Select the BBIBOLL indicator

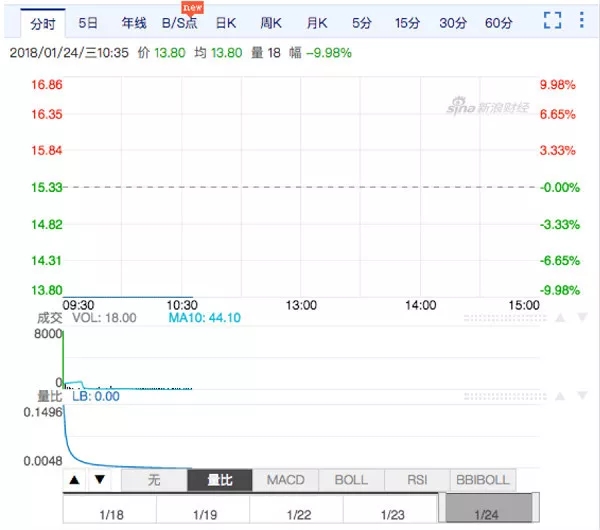pyautogui.click(x=483, y=480)
